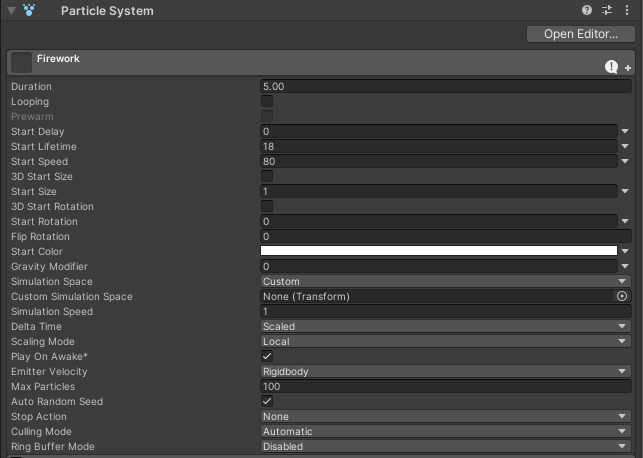Click the Start Speed field with 80

point(439,161)
